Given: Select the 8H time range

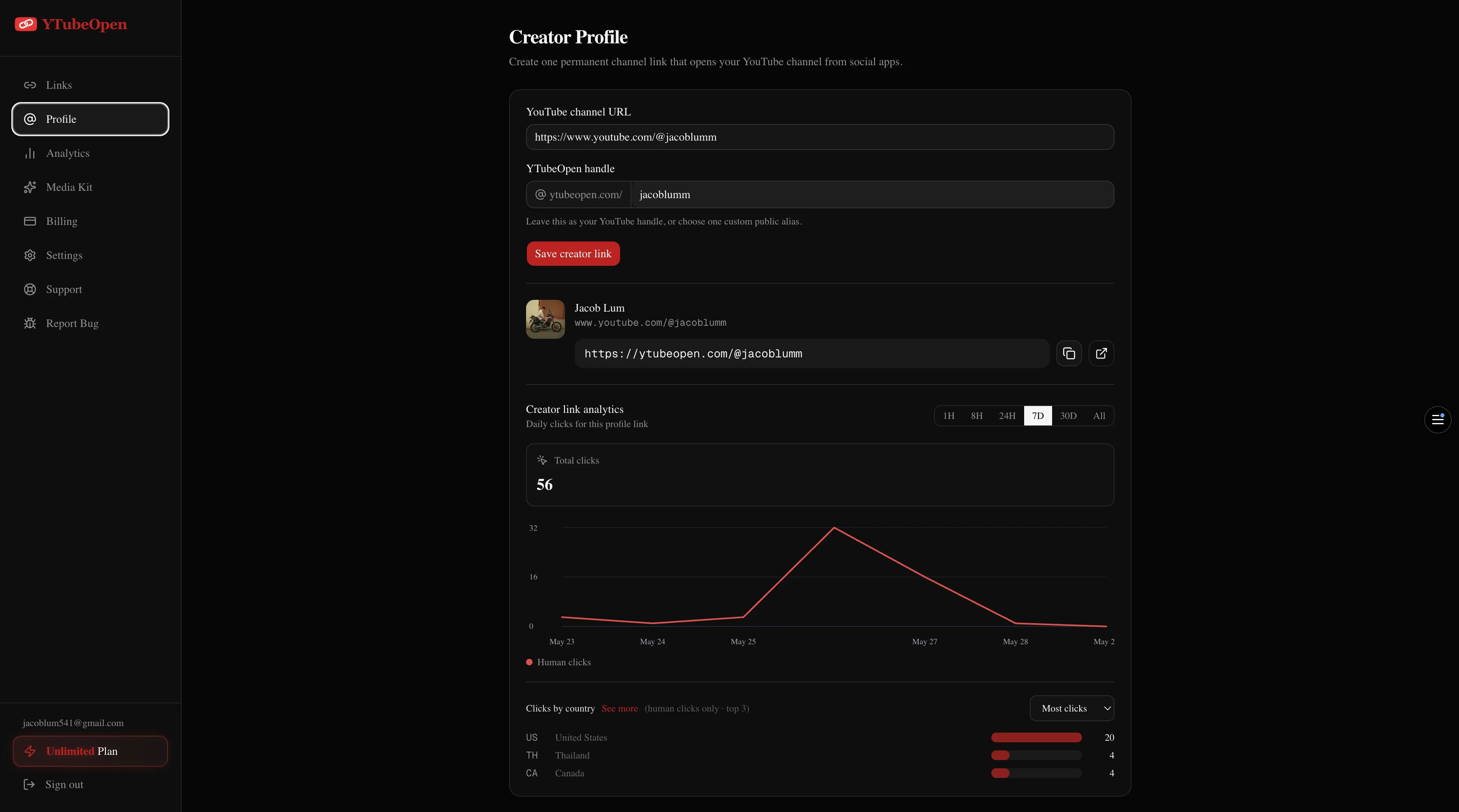Looking at the screenshot, I should pyautogui.click(x=976, y=416).
